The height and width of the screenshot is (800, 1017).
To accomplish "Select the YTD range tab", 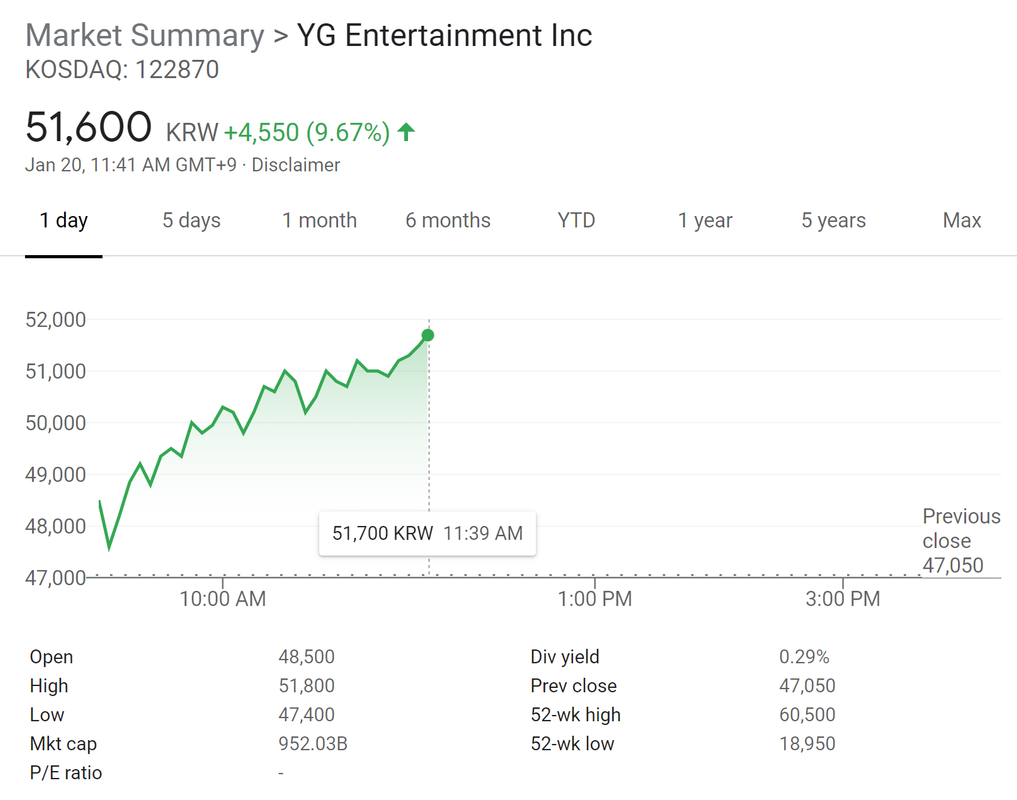I will (576, 221).
